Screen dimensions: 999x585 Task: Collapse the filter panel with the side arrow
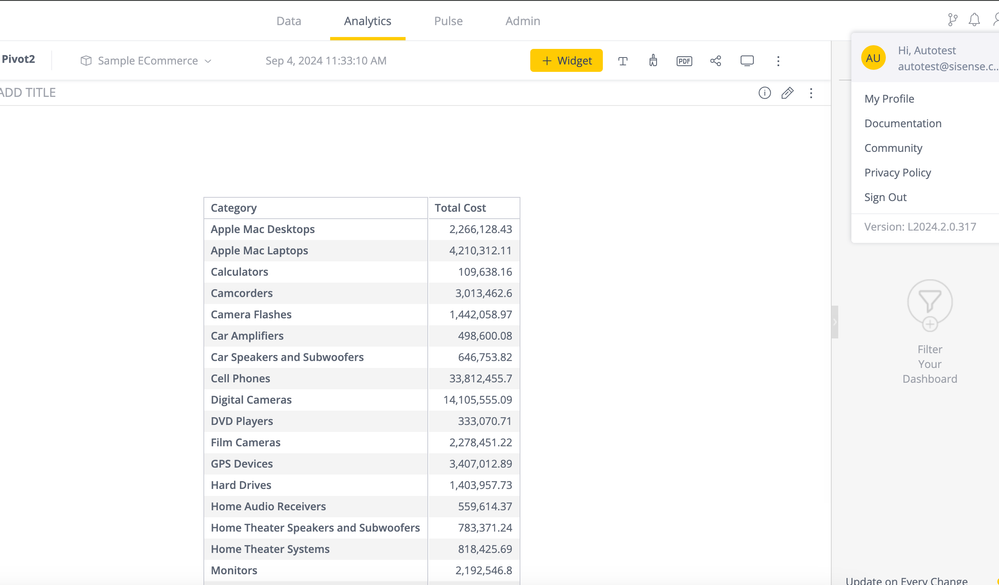point(835,322)
